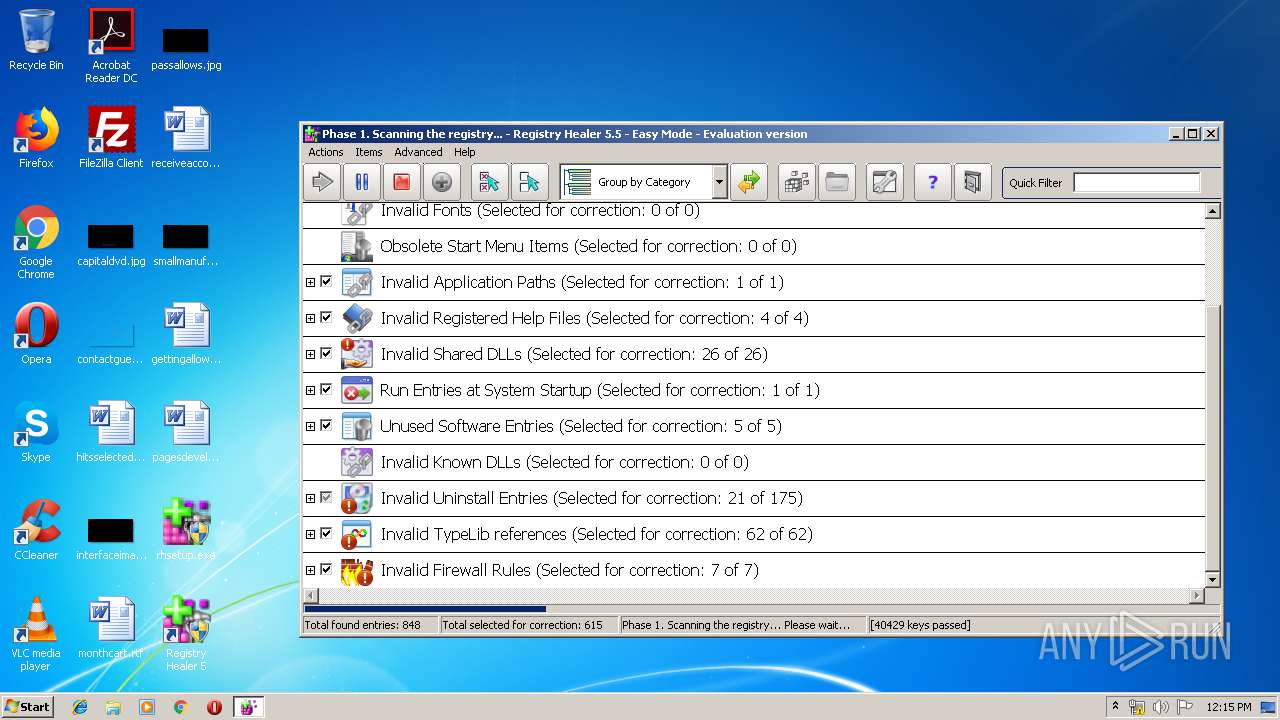This screenshot has width=1280, height=720.
Task: Click the keys passed status counter
Action: click(x=920, y=625)
